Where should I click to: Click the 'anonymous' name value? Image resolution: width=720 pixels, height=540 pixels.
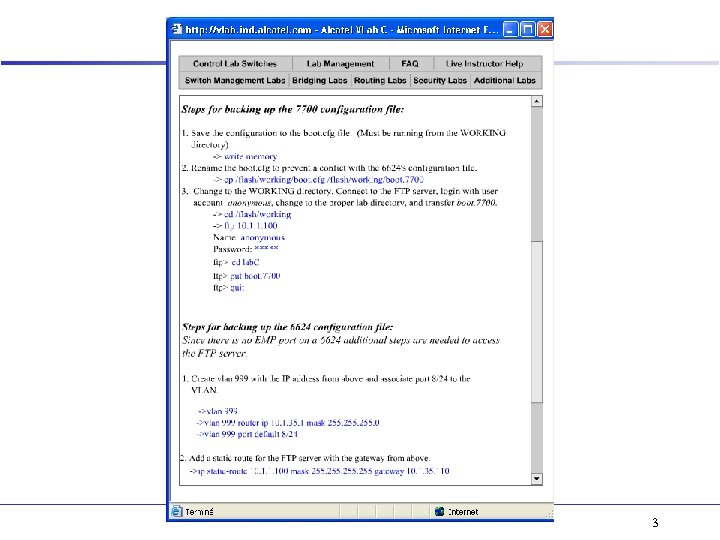(x=263, y=237)
